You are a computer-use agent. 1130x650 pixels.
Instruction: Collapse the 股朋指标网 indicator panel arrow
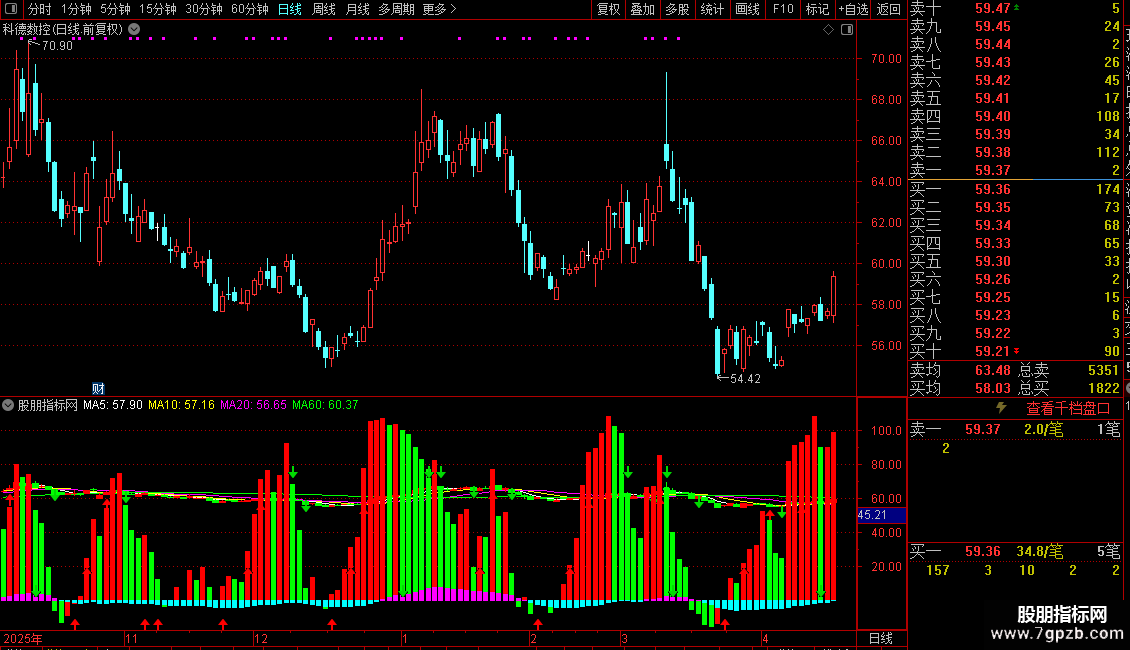click(x=8, y=405)
